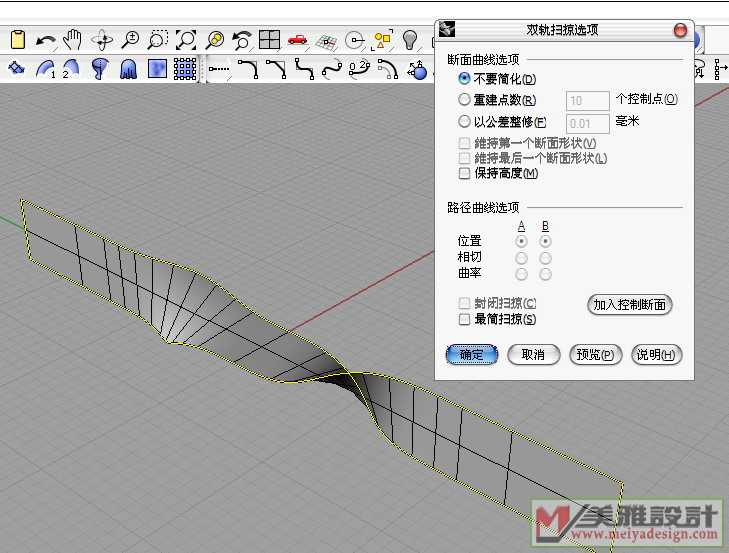The image size is (729, 553).
Task: Click the tolerance field showing 0.01
Action: (x=588, y=124)
